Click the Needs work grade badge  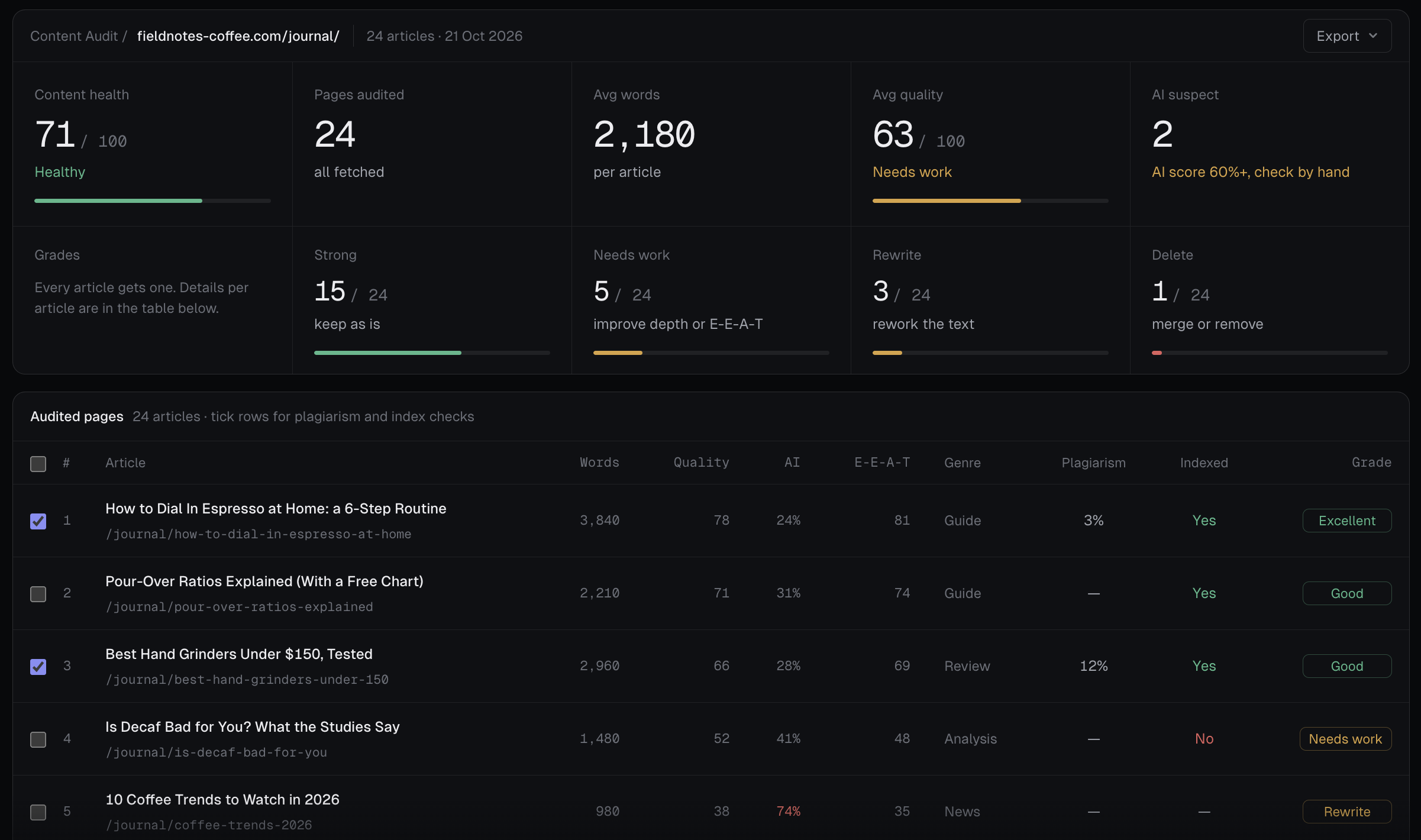point(1345,739)
